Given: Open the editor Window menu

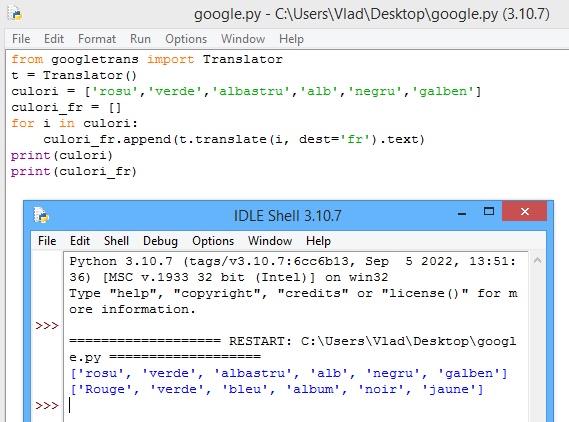Looking at the screenshot, I should coord(243,39).
